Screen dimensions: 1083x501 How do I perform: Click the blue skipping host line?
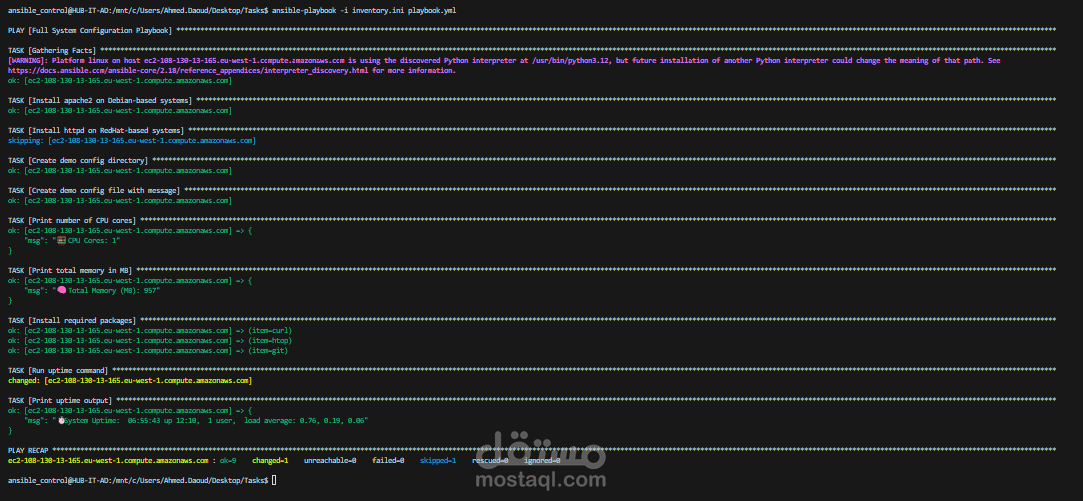click(x=131, y=140)
